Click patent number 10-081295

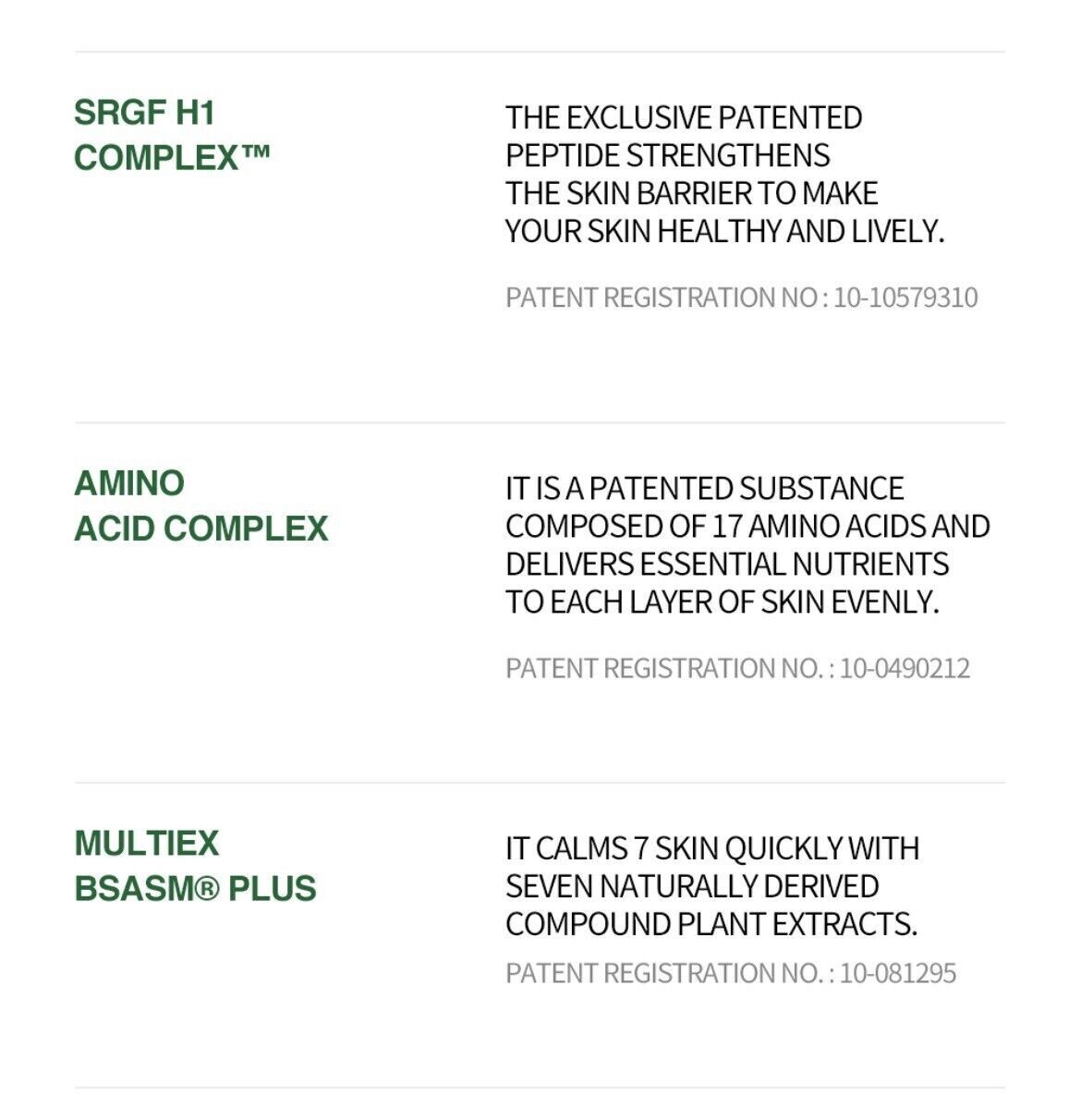pyautogui.click(x=898, y=973)
